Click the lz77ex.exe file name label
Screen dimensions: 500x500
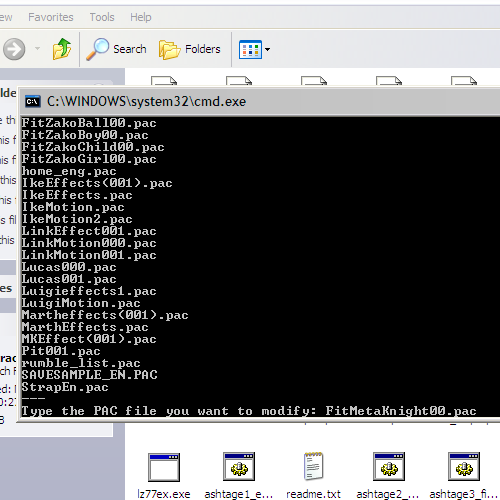click(164, 494)
